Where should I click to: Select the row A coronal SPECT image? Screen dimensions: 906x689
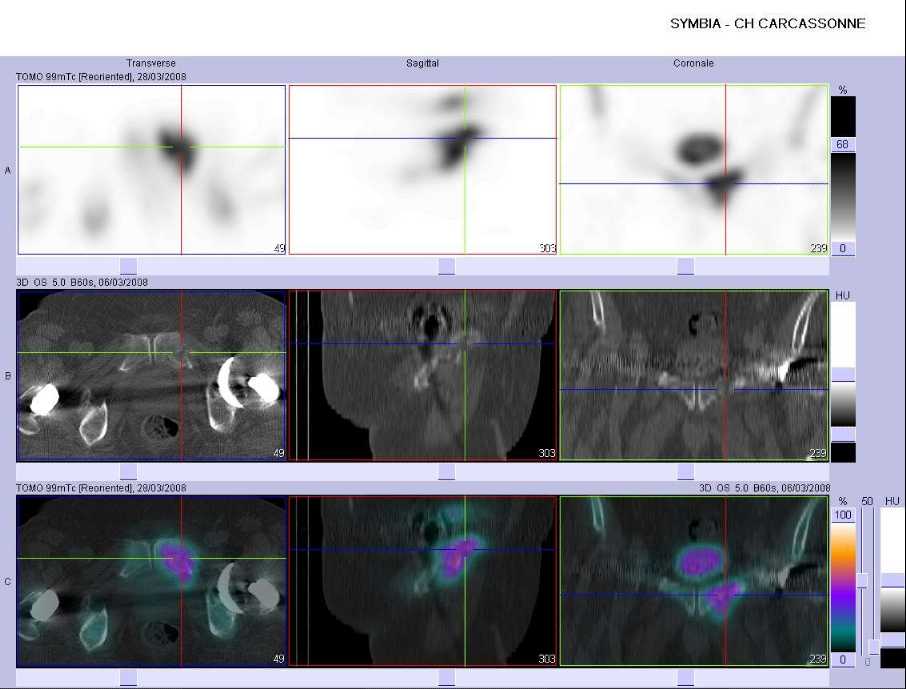694,170
